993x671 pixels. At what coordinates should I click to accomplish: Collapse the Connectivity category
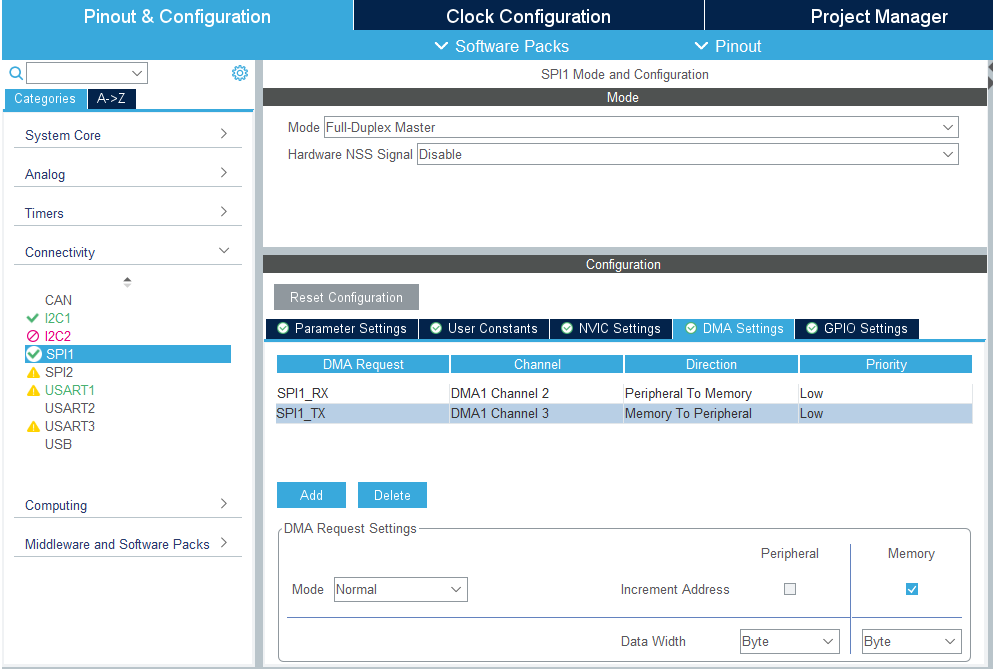point(127,252)
